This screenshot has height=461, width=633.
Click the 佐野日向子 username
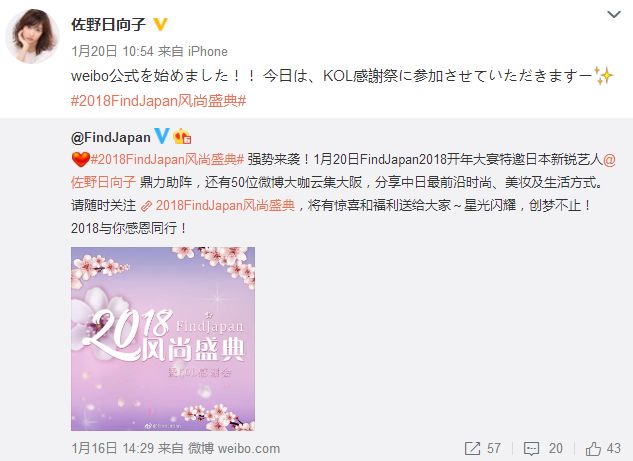pyautogui.click(x=108, y=25)
